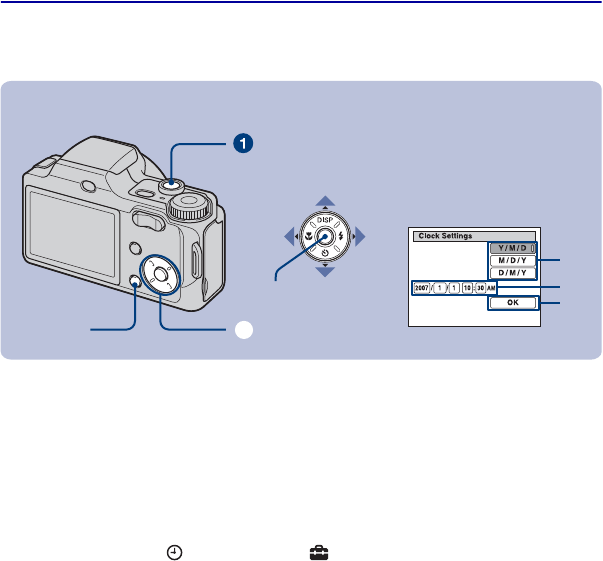Click the macro flower symbol on the dial

[x=308, y=236]
